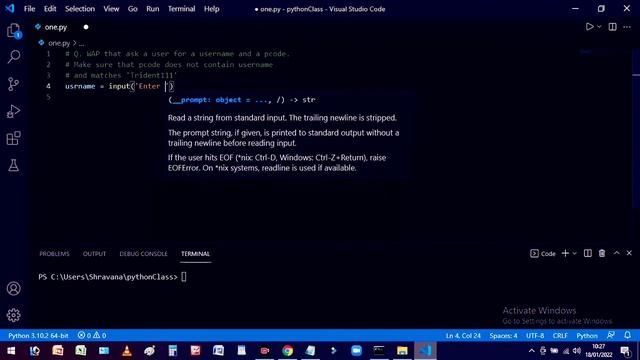
Task: Click Ln 4, Col 24 status
Action: click(x=463, y=336)
